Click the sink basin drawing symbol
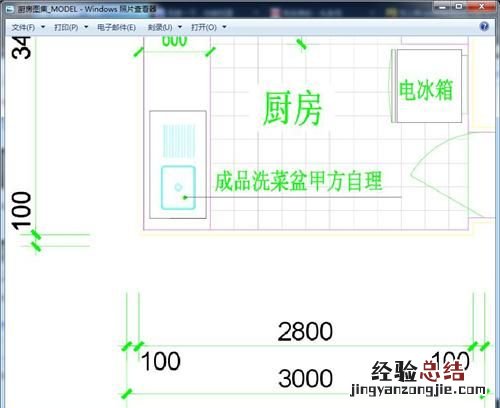The width and height of the screenshot is (500, 408). 178,188
